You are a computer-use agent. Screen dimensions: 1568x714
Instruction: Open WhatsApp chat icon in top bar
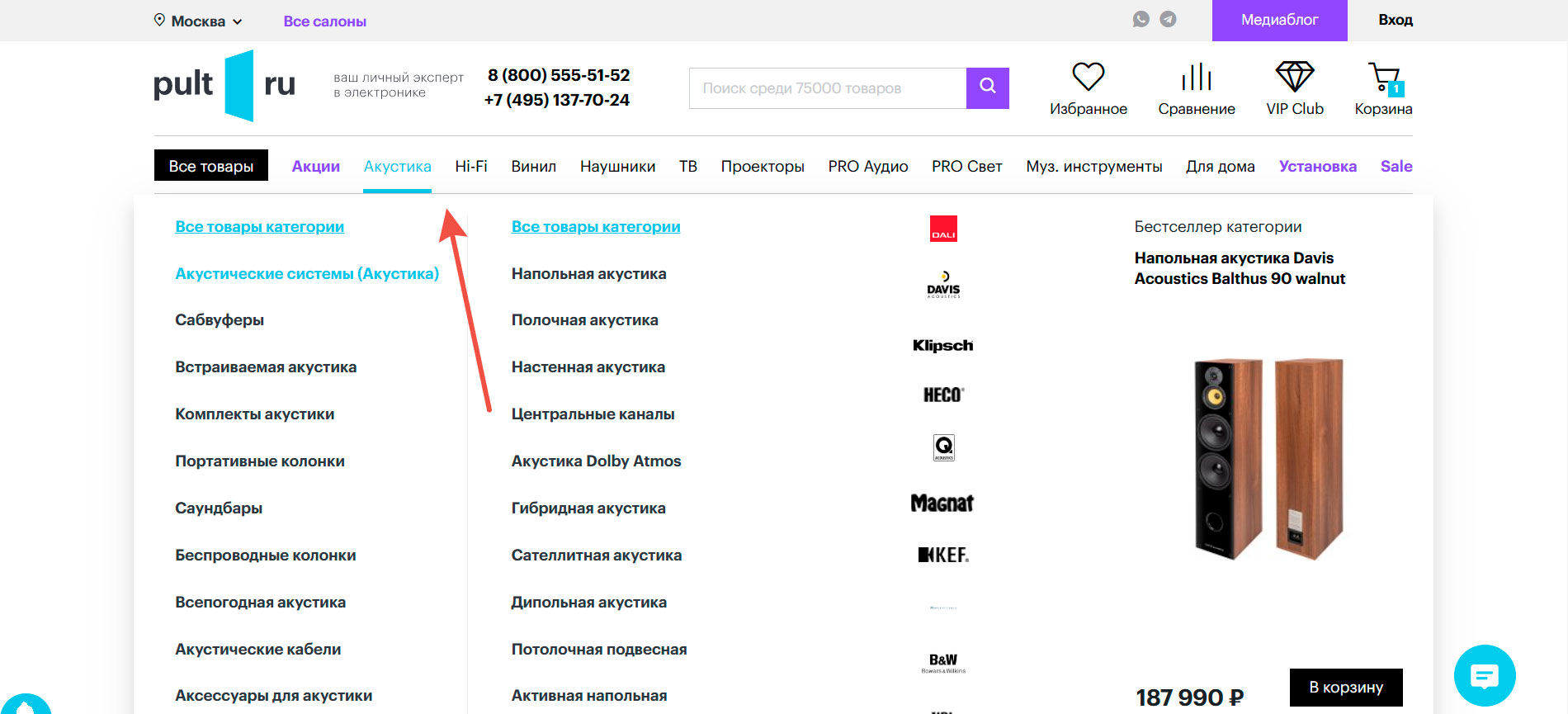pos(1141,19)
